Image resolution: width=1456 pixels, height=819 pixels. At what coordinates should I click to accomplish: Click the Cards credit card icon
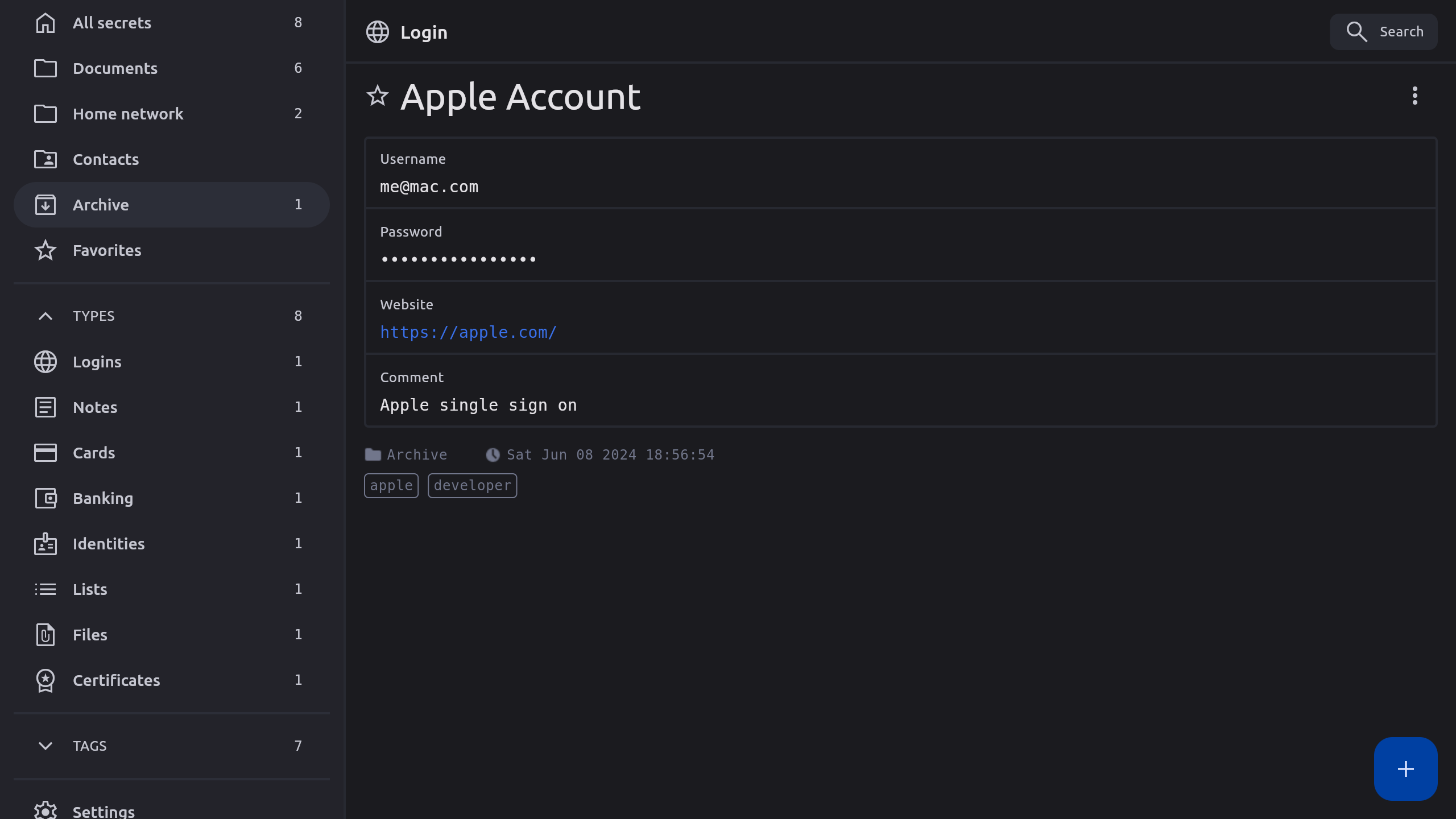pyautogui.click(x=45, y=453)
